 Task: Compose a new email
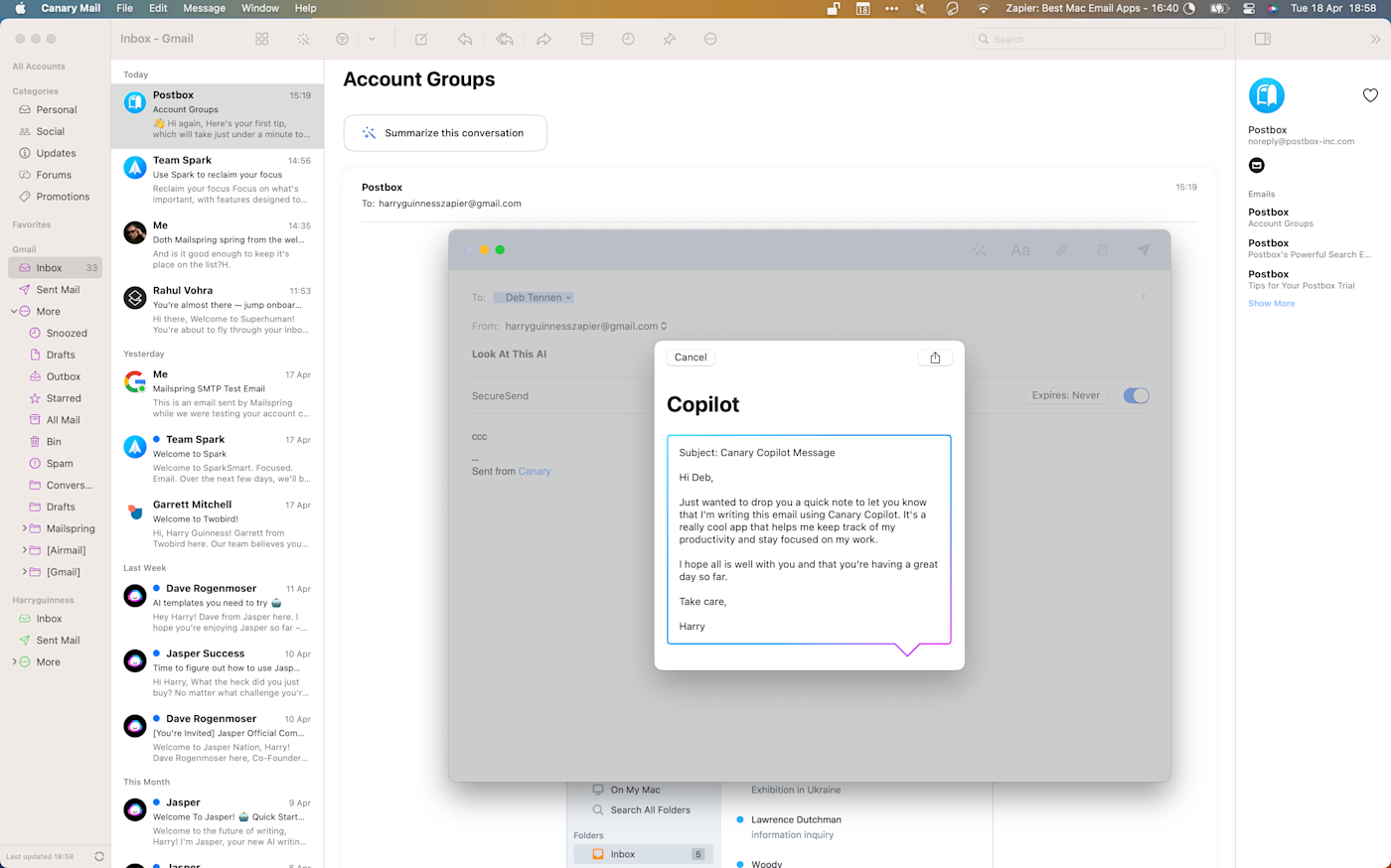(x=421, y=39)
